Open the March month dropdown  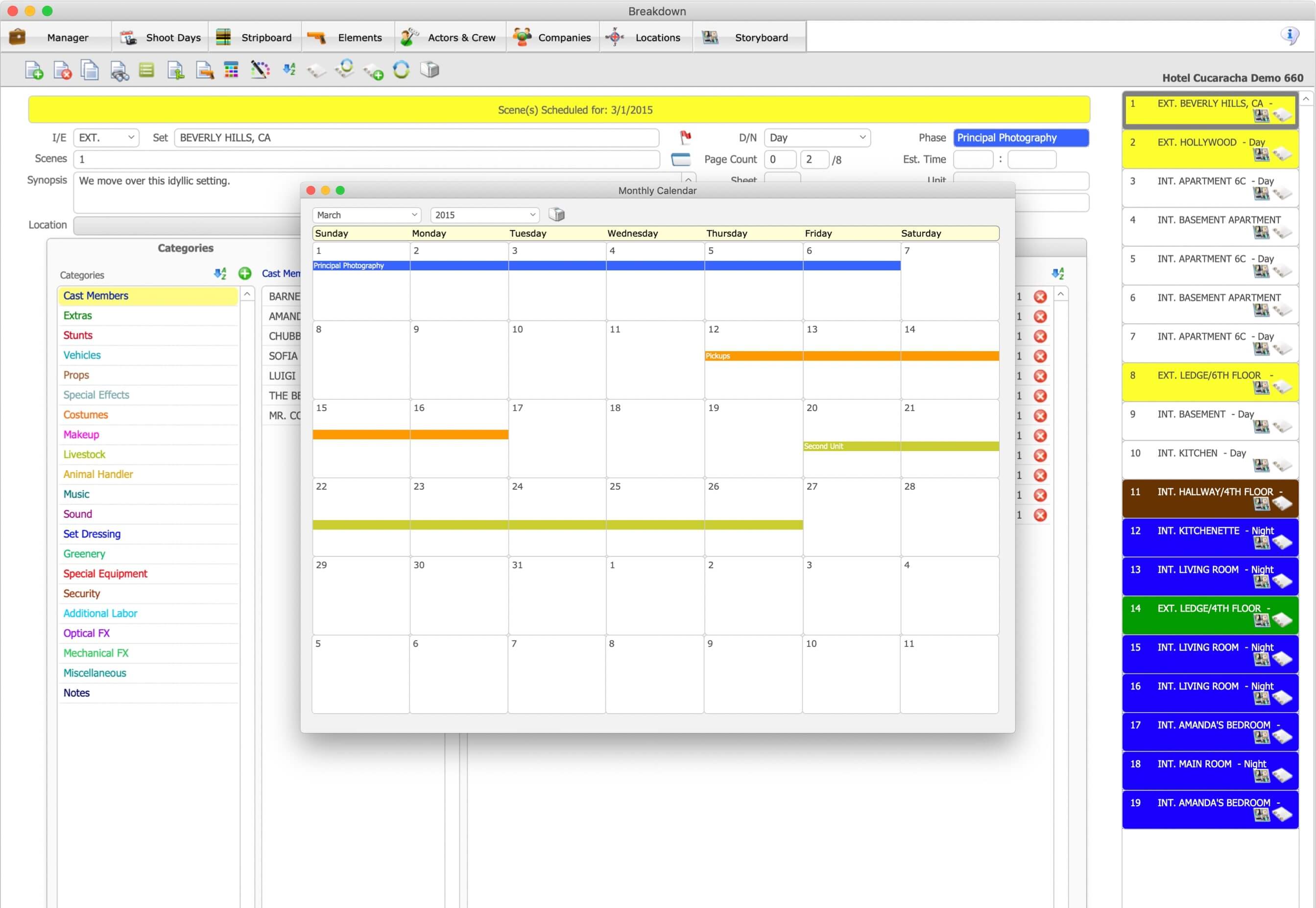point(366,215)
